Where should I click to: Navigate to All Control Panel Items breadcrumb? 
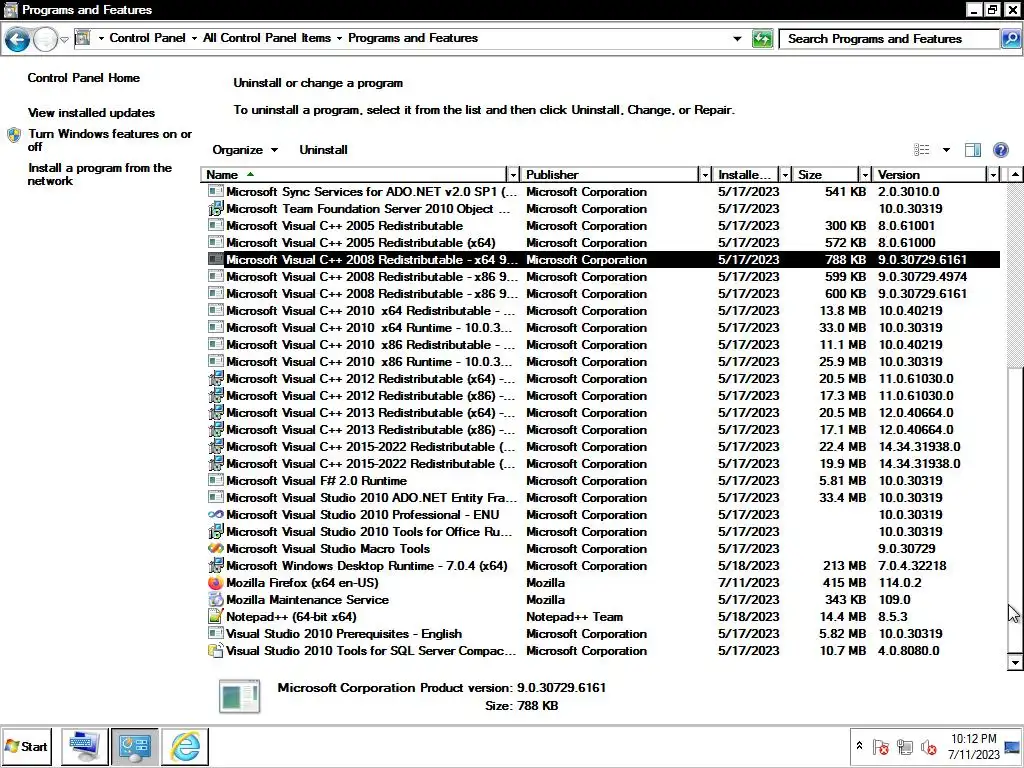[x=266, y=38]
